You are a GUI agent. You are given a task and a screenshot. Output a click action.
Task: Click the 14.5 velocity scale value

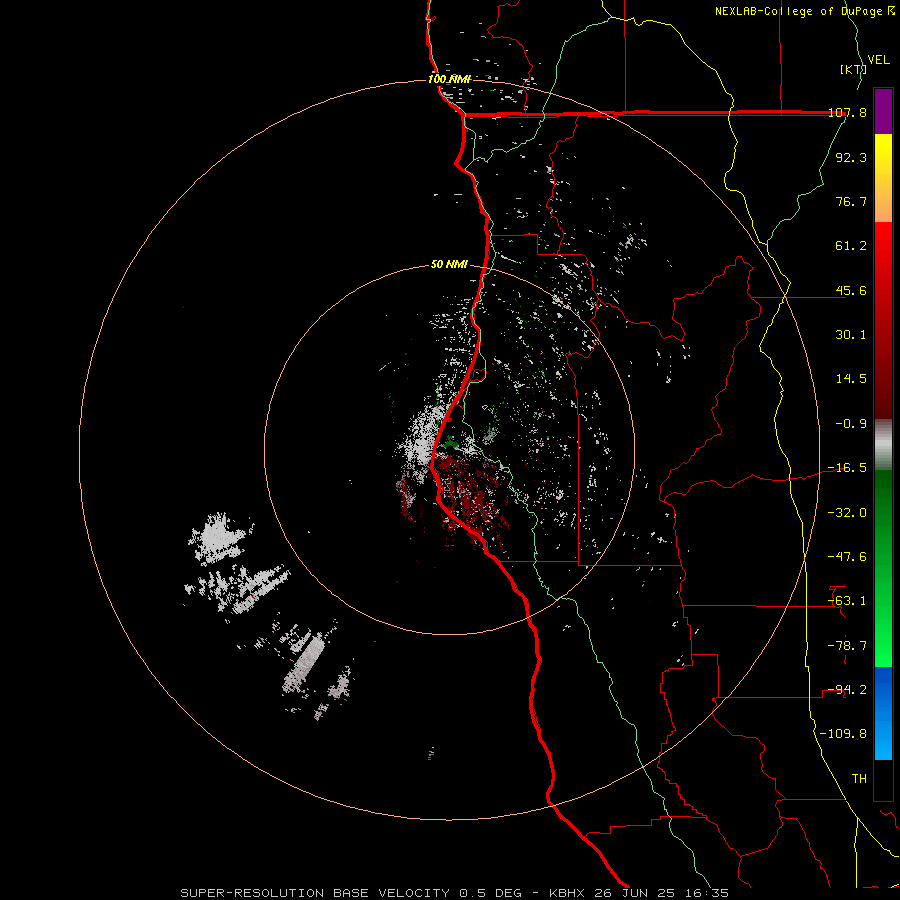[851, 379]
